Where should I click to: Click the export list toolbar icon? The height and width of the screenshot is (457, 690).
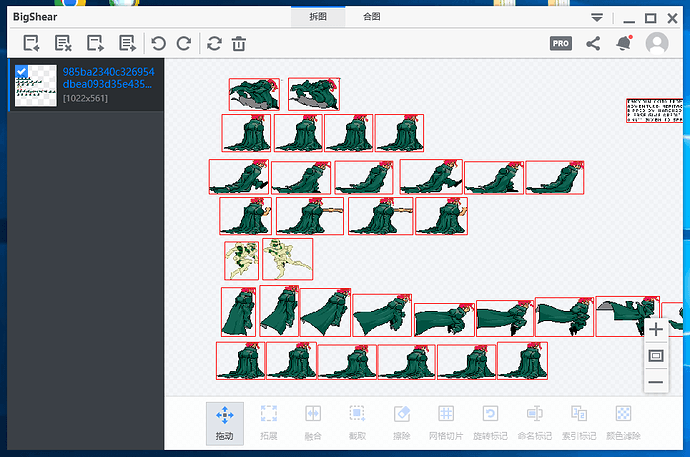[x=127, y=43]
